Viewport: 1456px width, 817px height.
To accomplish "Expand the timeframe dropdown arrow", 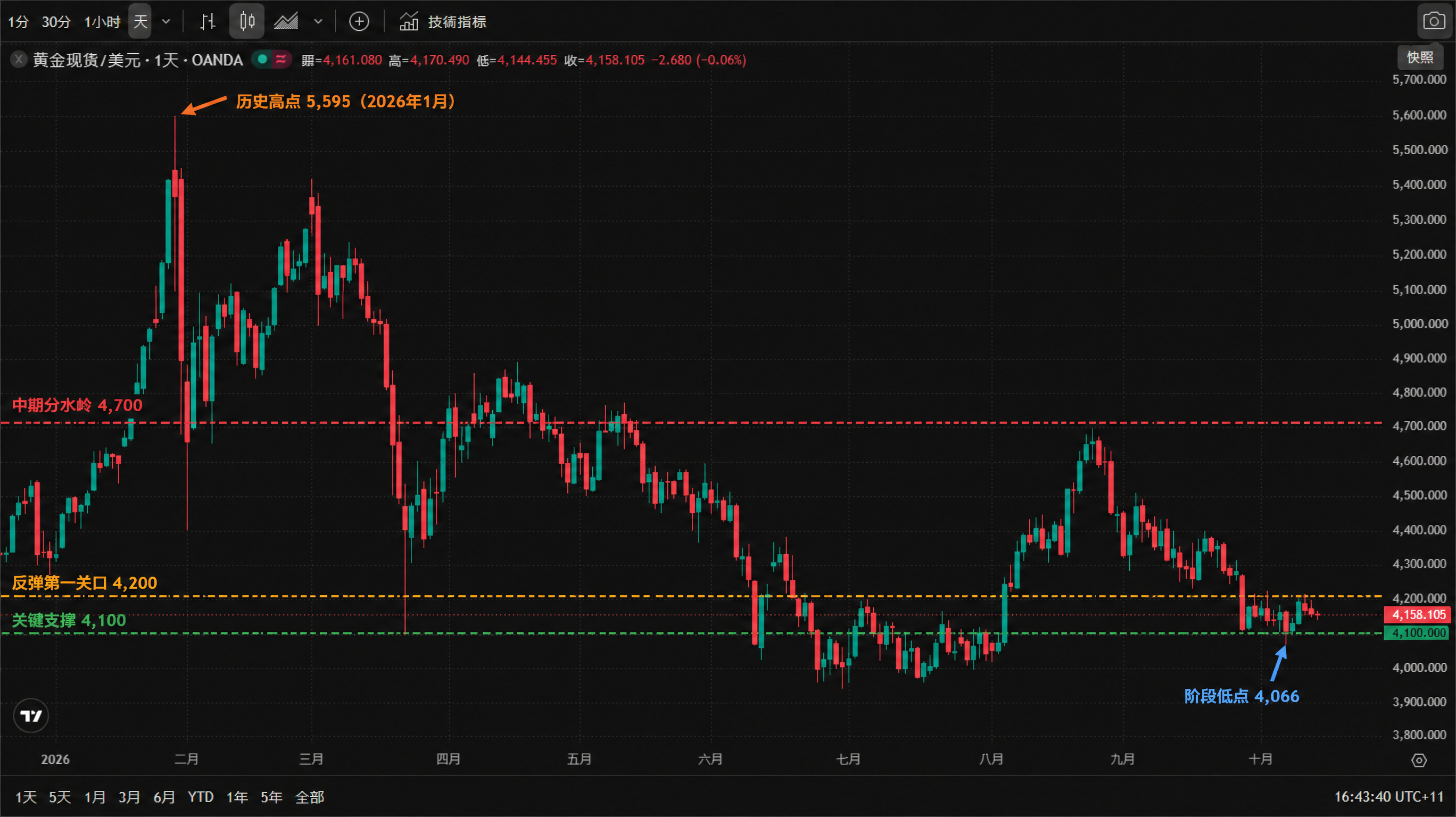I will click(x=166, y=22).
